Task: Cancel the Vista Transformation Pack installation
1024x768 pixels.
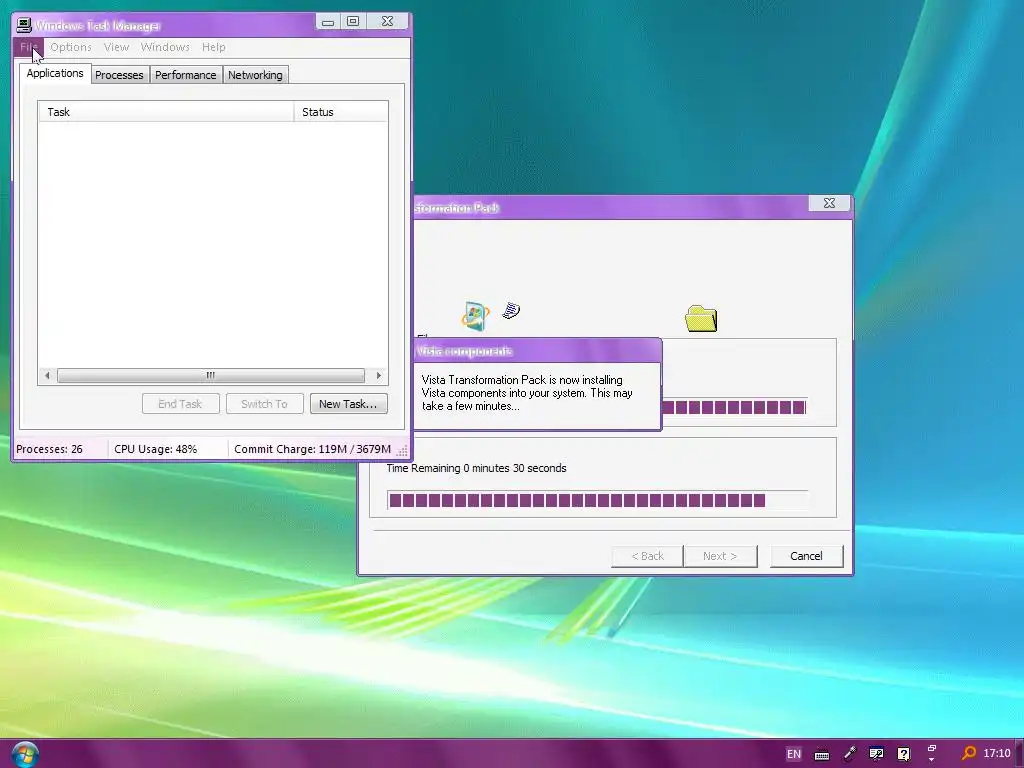Action: 807,556
